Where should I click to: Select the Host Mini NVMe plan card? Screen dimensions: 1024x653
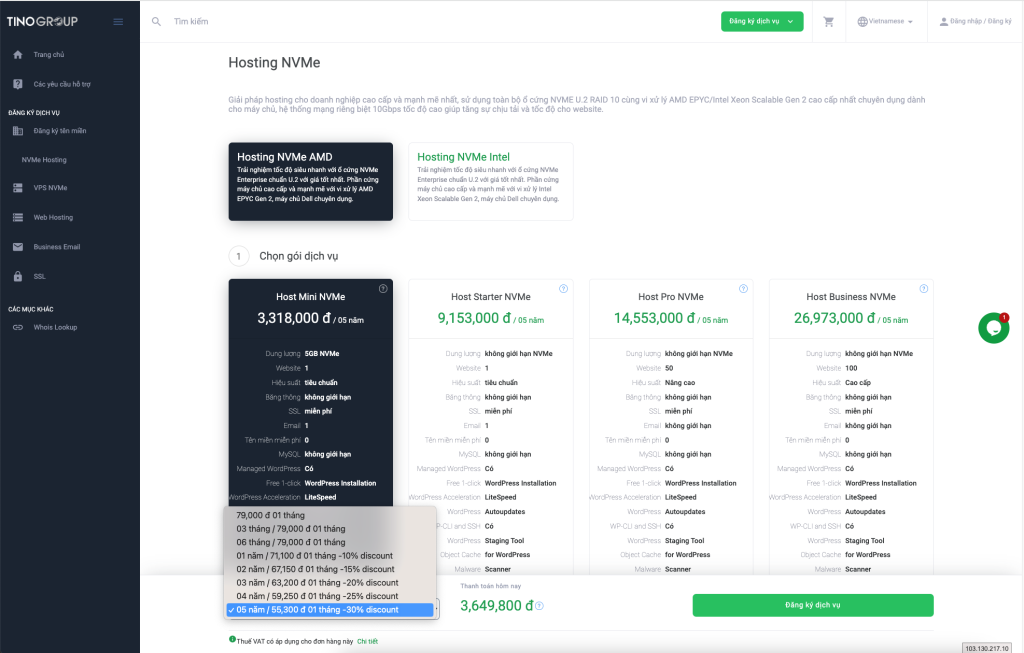(x=311, y=392)
